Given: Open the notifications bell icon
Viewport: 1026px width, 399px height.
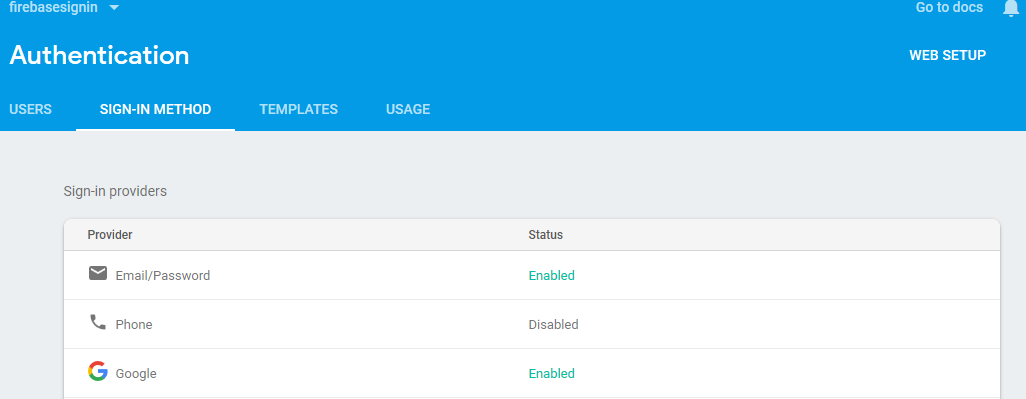Looking at the screenshot, I should click(x=1011, y=7).
